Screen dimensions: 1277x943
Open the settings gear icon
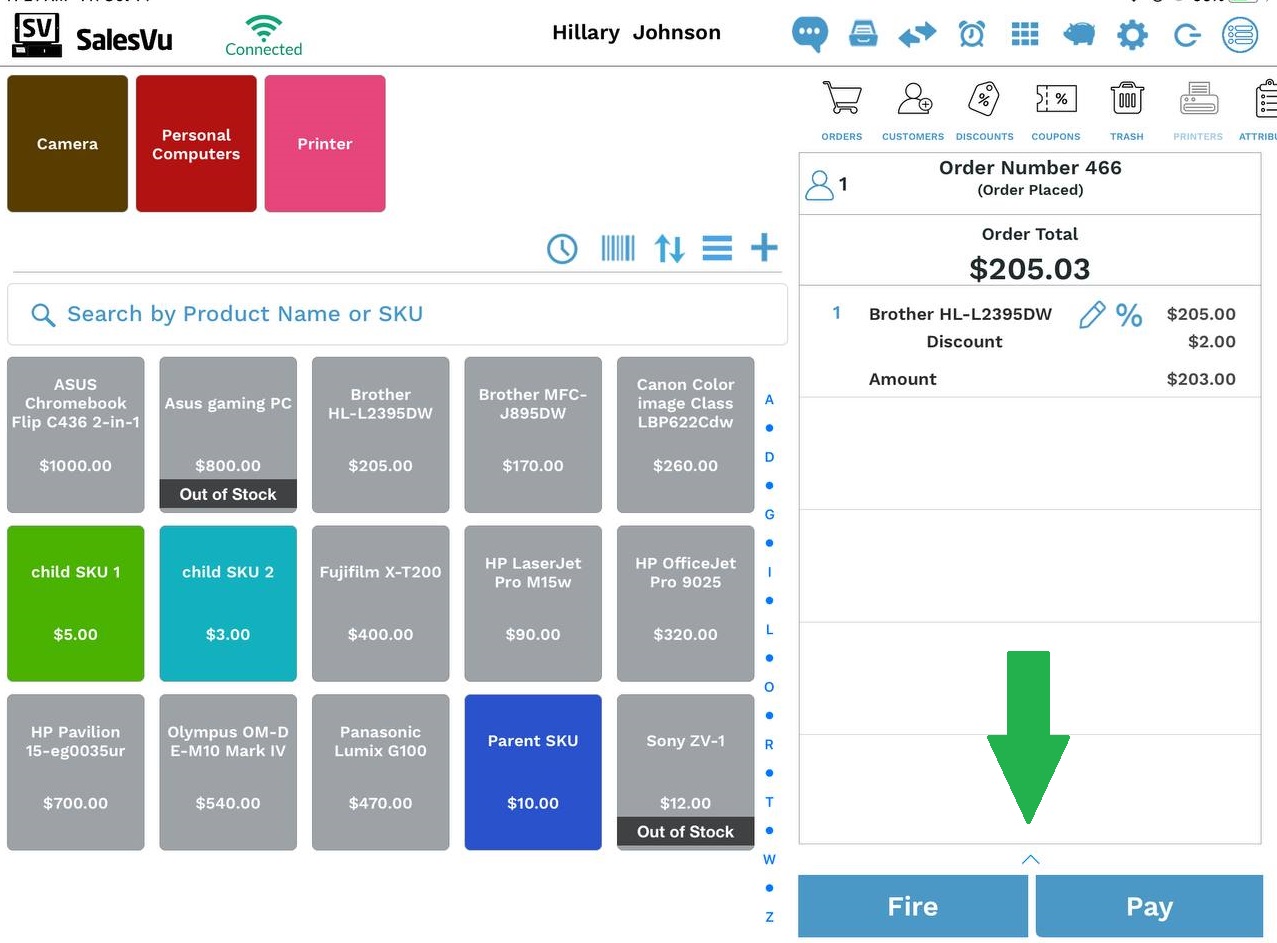(1132, 35)
